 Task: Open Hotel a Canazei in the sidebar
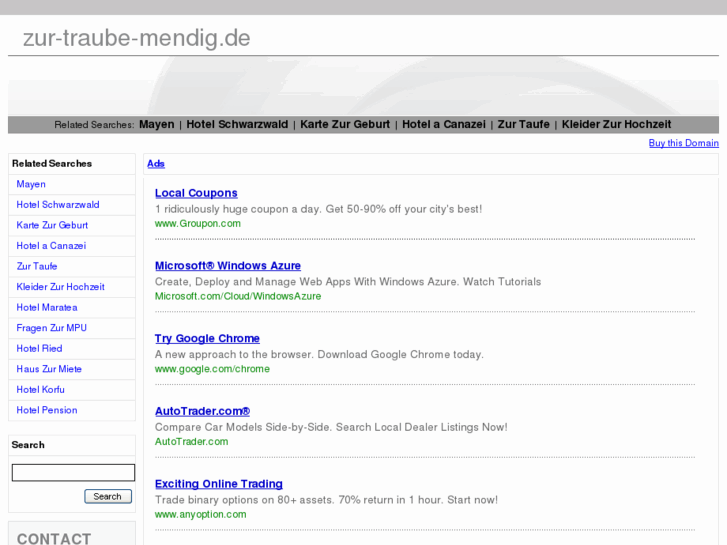[51, 246]
